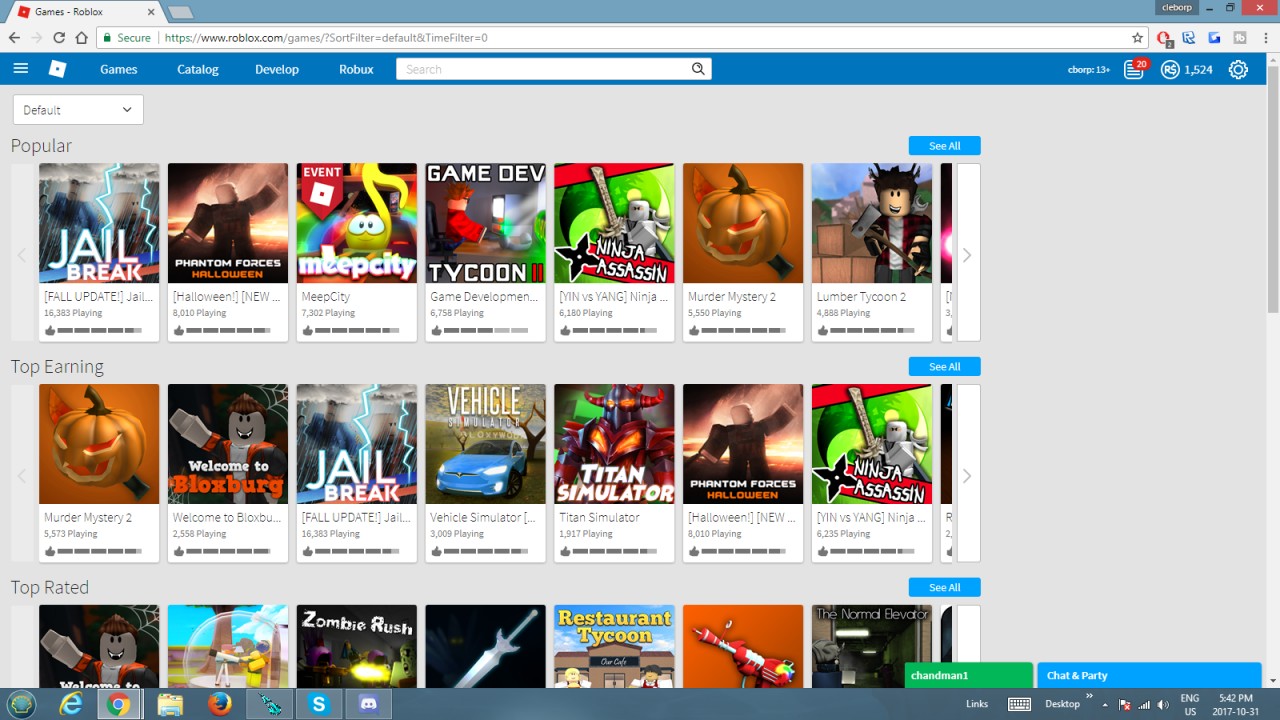Viewport: 1280px width, 720px height.
Task: Show next games in Top Earning carousel
Action: [968, 476]
